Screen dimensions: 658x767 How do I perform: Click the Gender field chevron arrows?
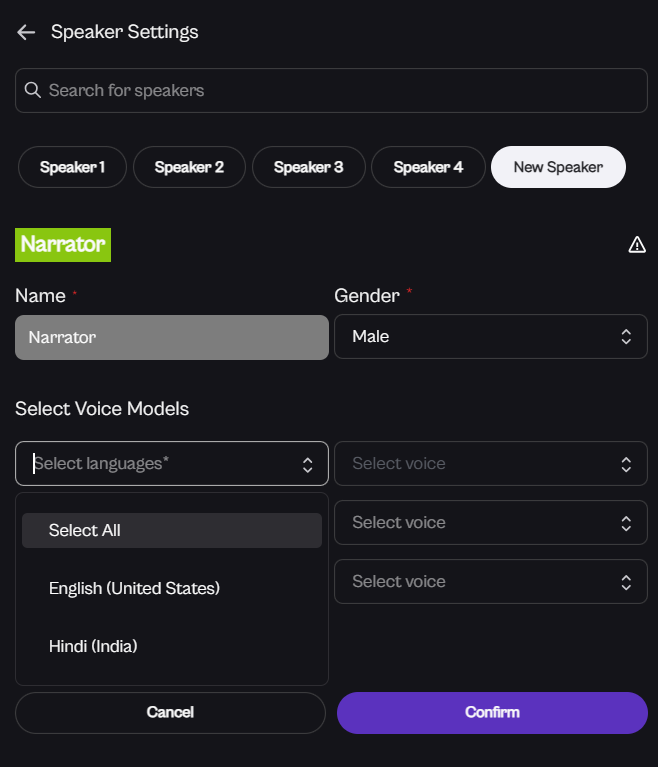point(626,337)
